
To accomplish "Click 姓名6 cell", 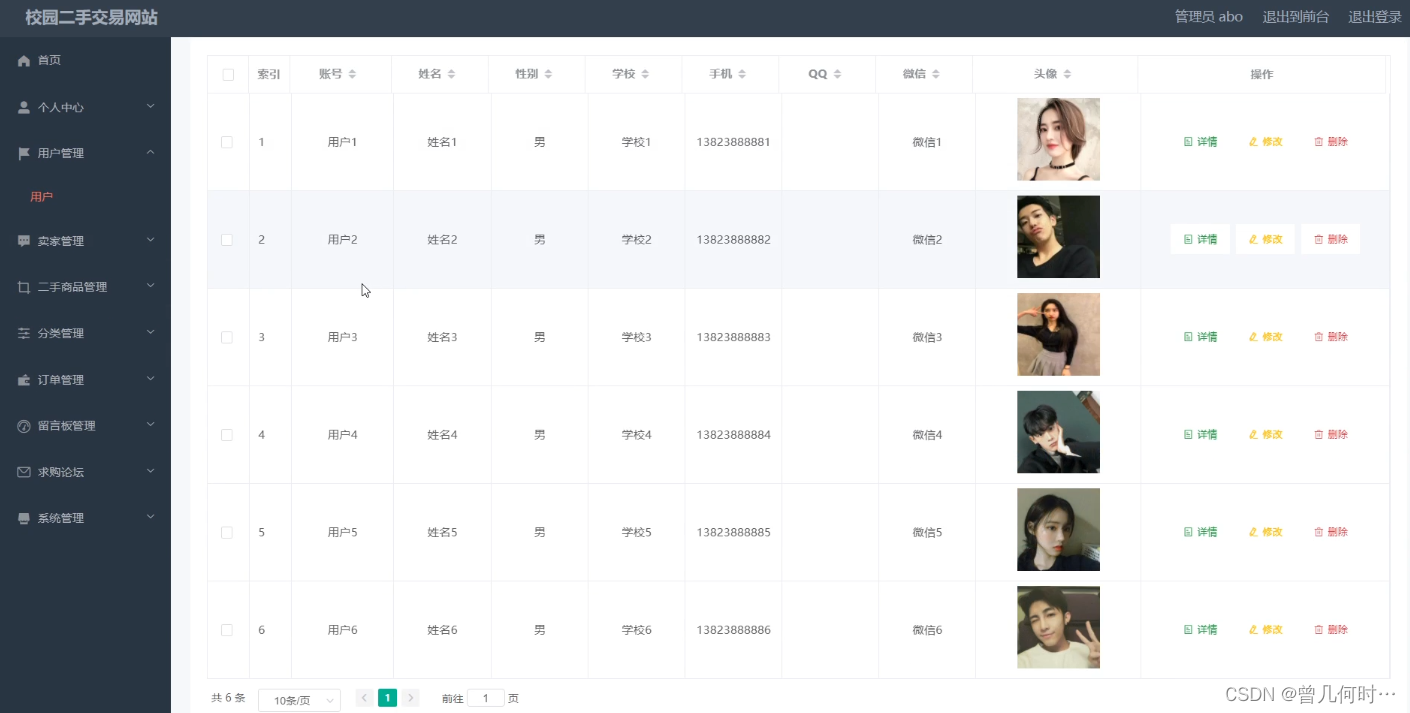I will [442, 630].
